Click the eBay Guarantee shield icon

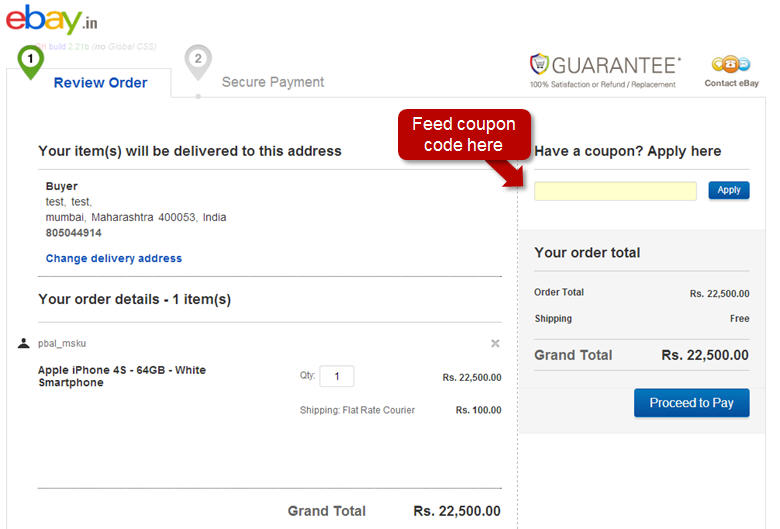pyautogui.click(x=540, y=65)
